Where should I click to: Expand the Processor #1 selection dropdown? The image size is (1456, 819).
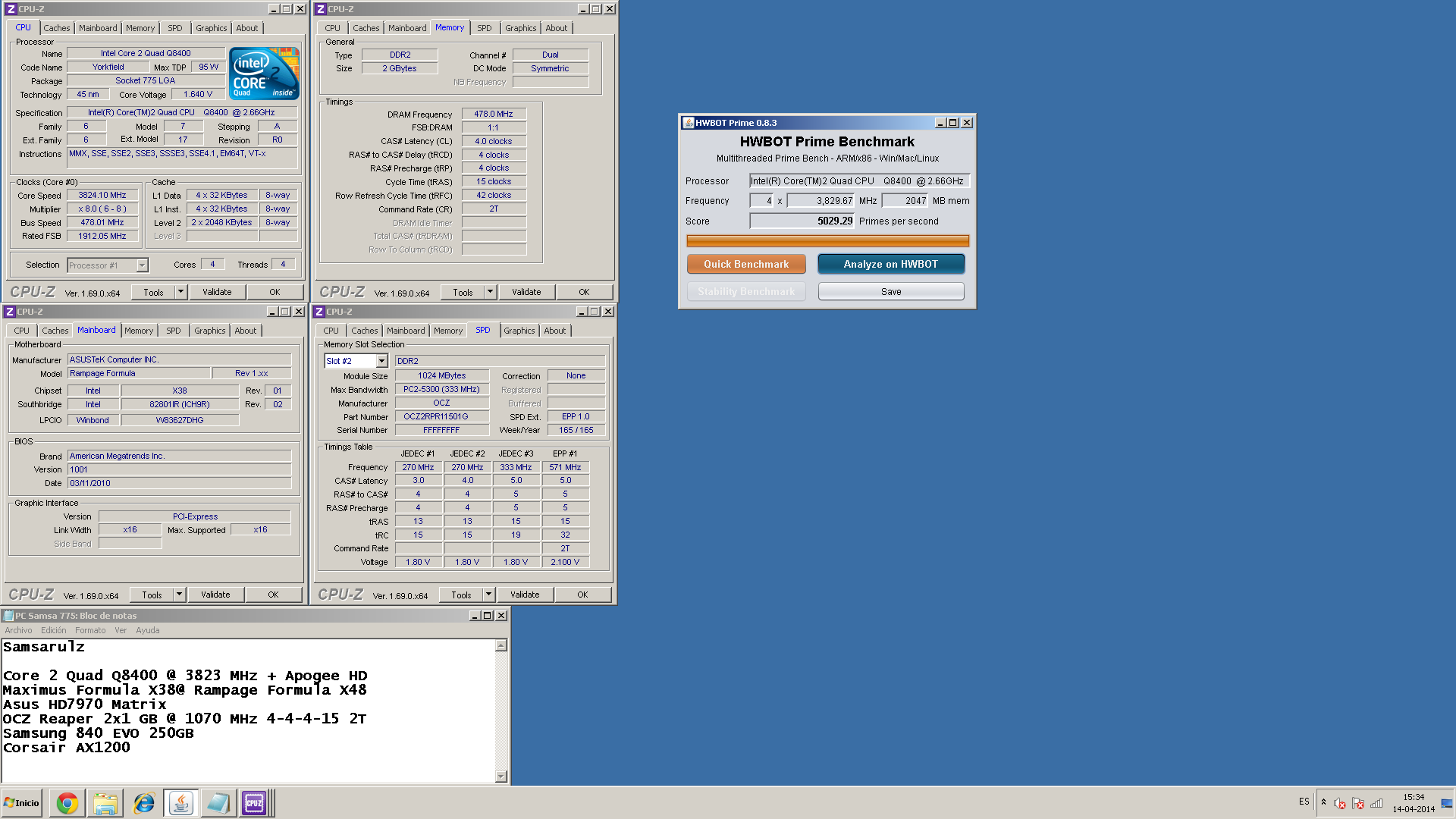(142, 265)
